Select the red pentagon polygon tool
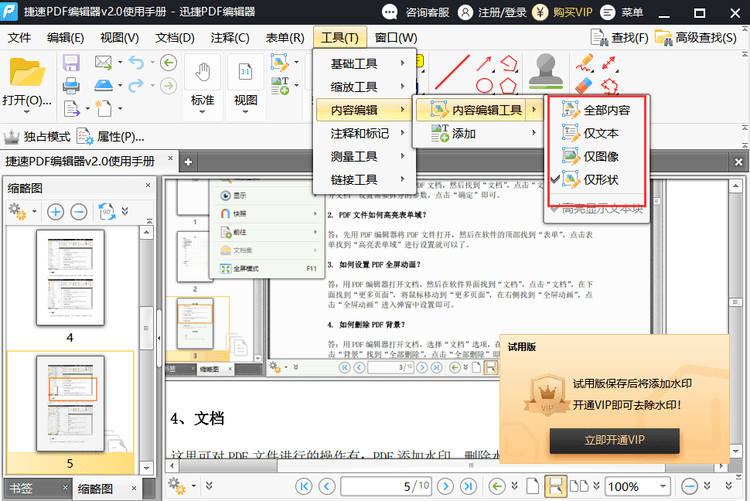750x501 pixels. [508, 86]
